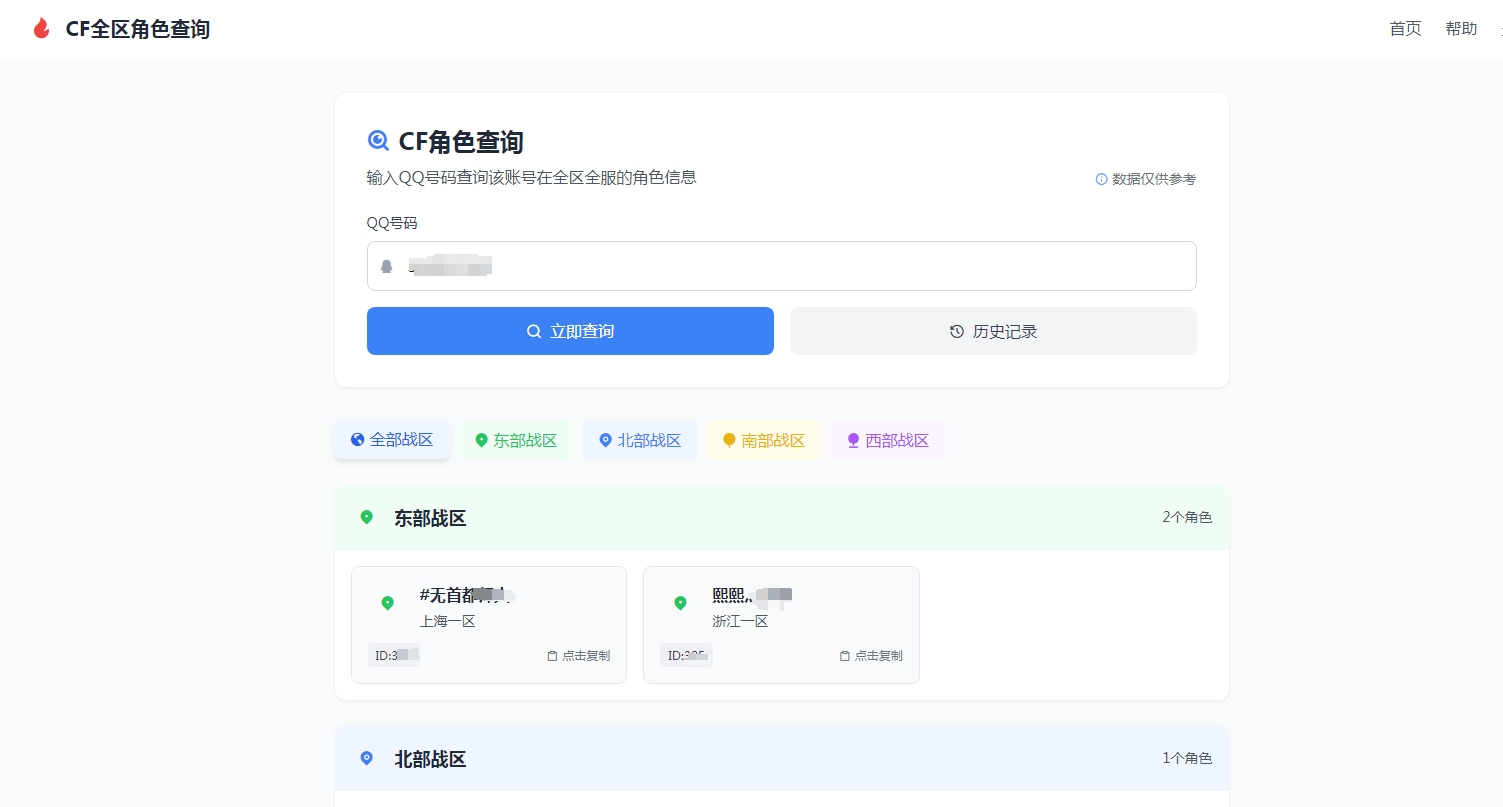Viewport: 1503px width, 807px height.
Task: Click the description line below CF角色查询
Action: (532, 178)
